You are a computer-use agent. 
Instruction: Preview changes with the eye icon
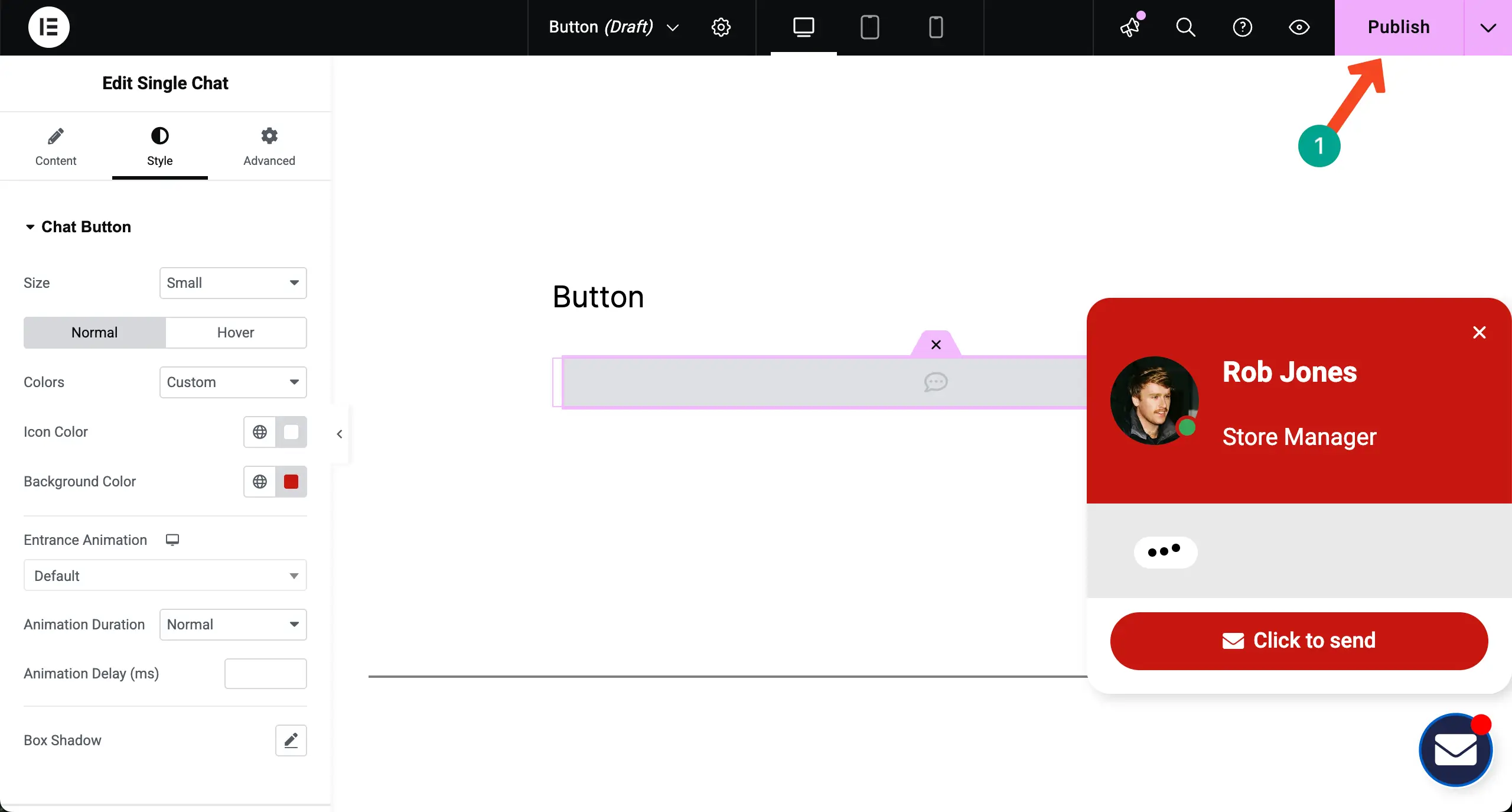pos(1299,27)
